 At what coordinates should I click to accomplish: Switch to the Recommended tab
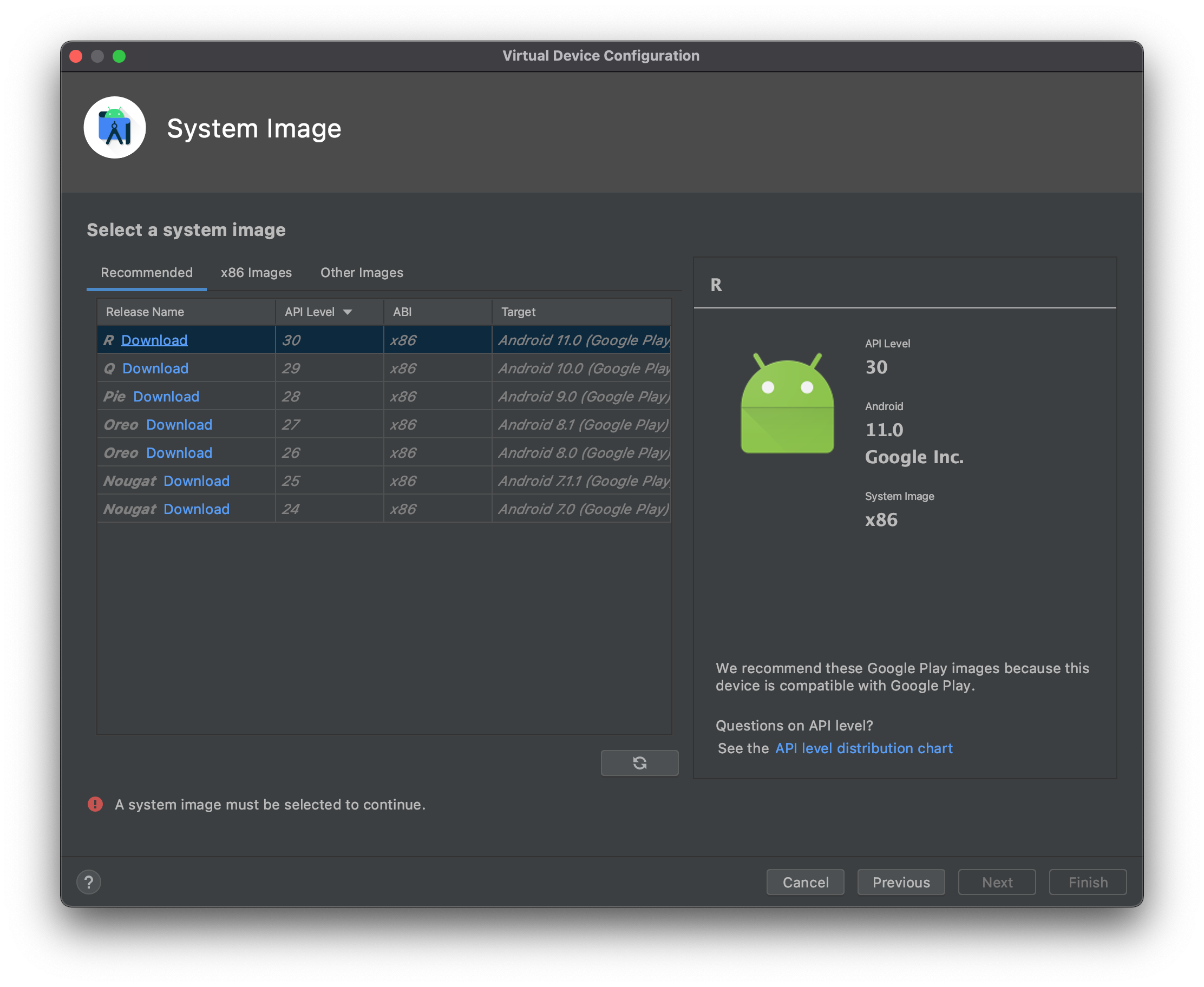147,272
